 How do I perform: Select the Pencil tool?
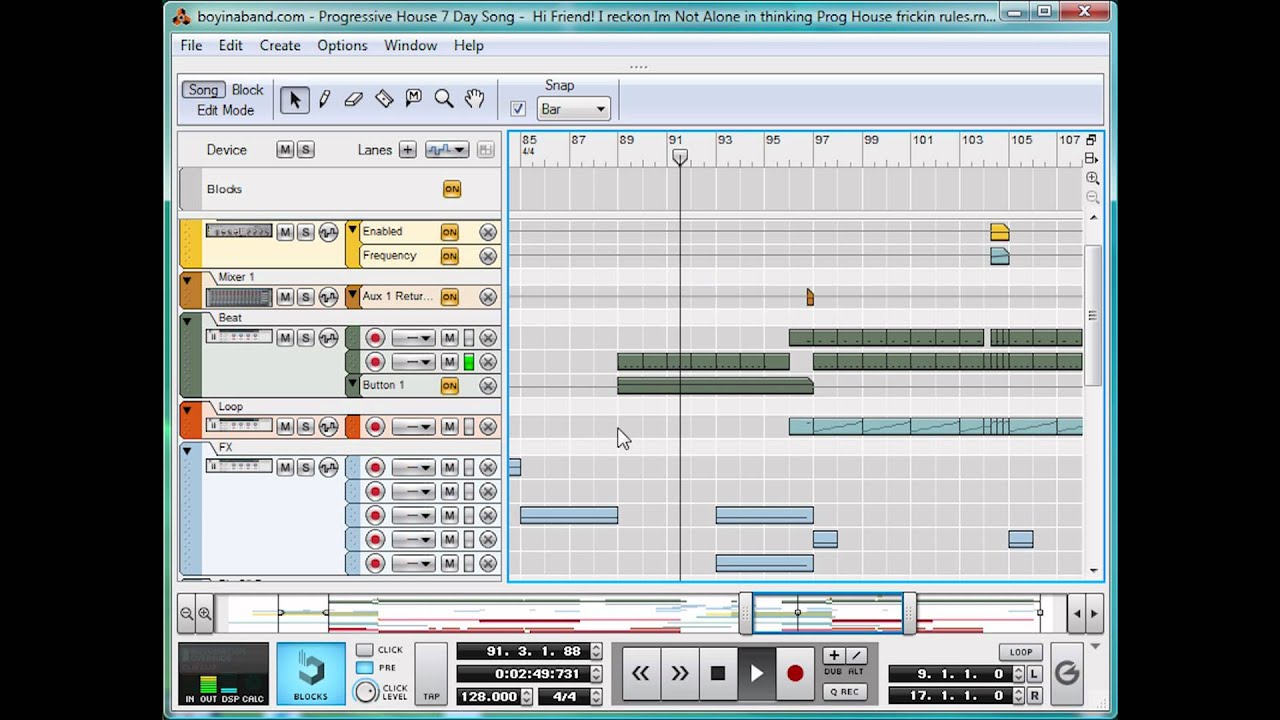pos(324,99)
